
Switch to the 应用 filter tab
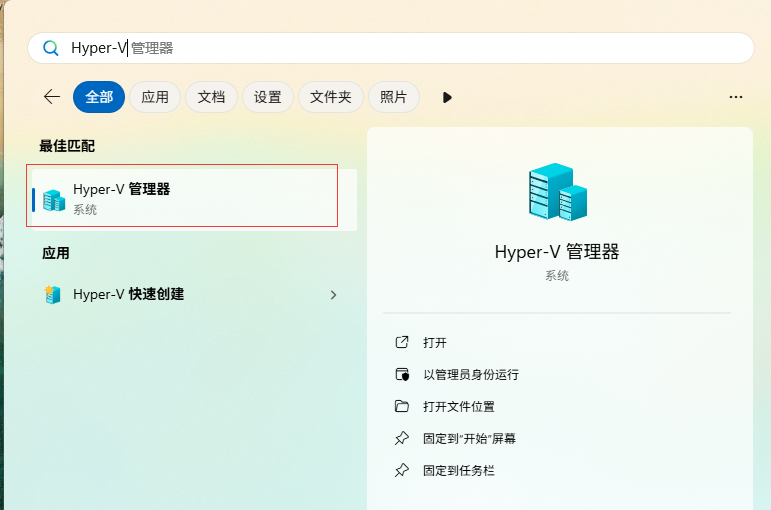[155, 97]
